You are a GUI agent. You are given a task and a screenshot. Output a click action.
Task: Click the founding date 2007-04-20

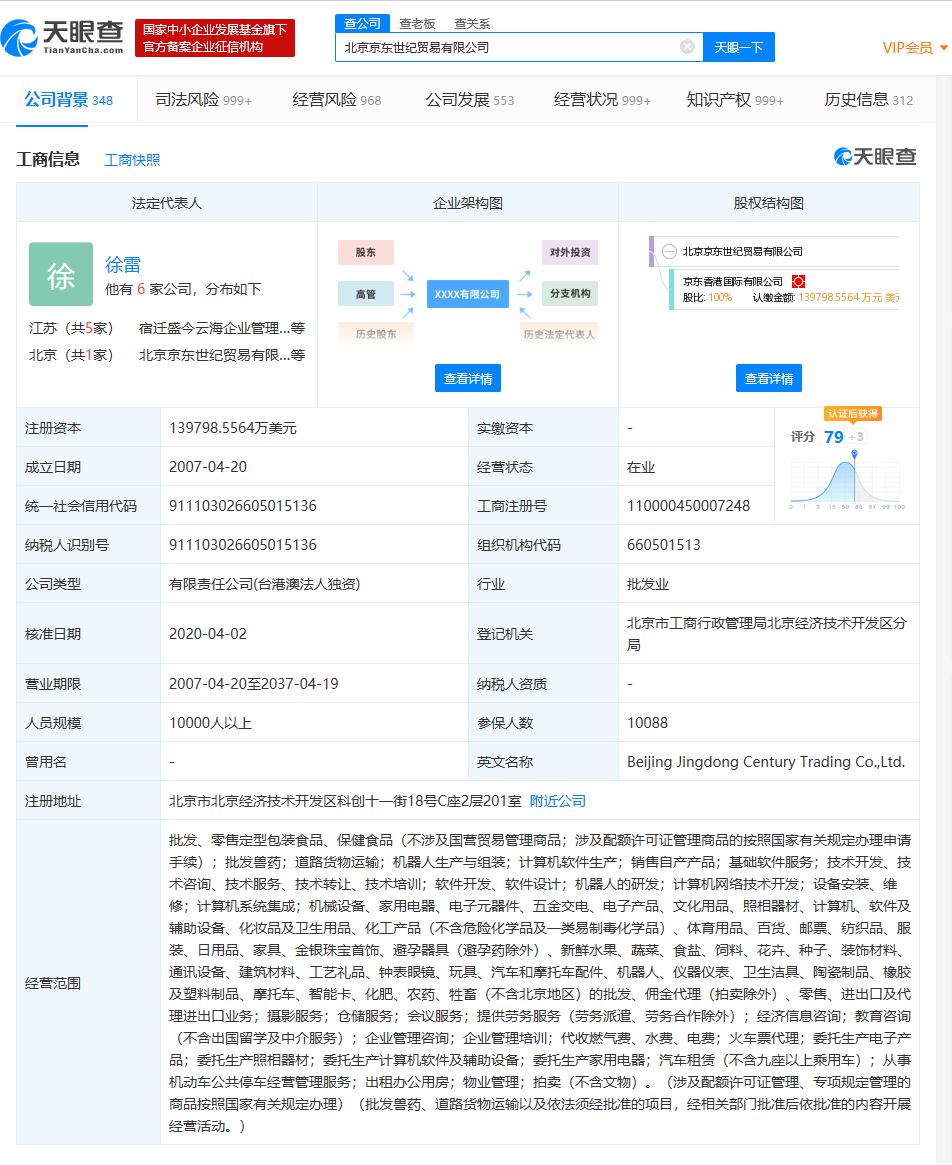[208, 467]
